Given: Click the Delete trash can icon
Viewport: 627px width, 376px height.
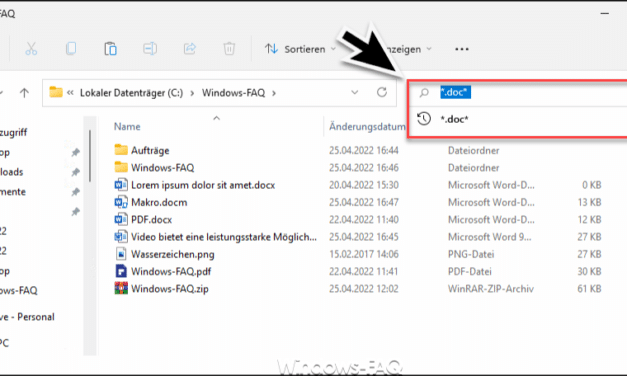Looking at the screenshot, I should 229,49.
